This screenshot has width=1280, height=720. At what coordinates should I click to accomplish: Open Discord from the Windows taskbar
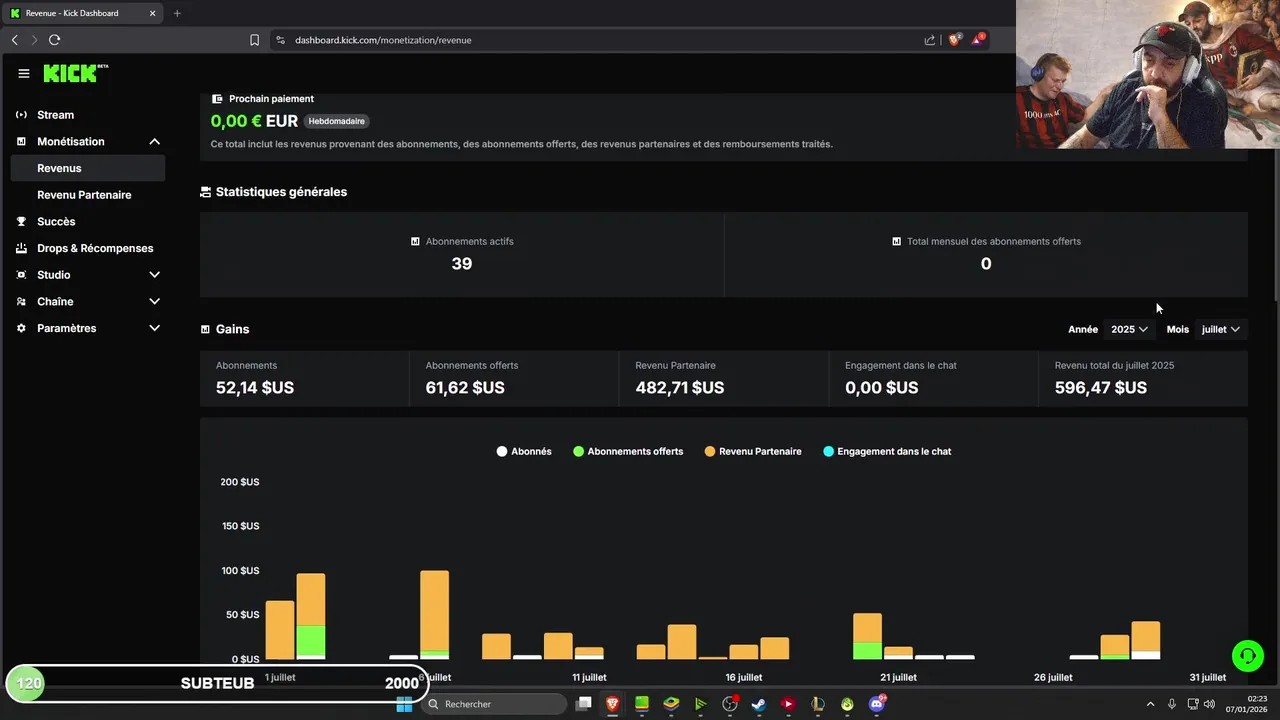click(877, 704)
